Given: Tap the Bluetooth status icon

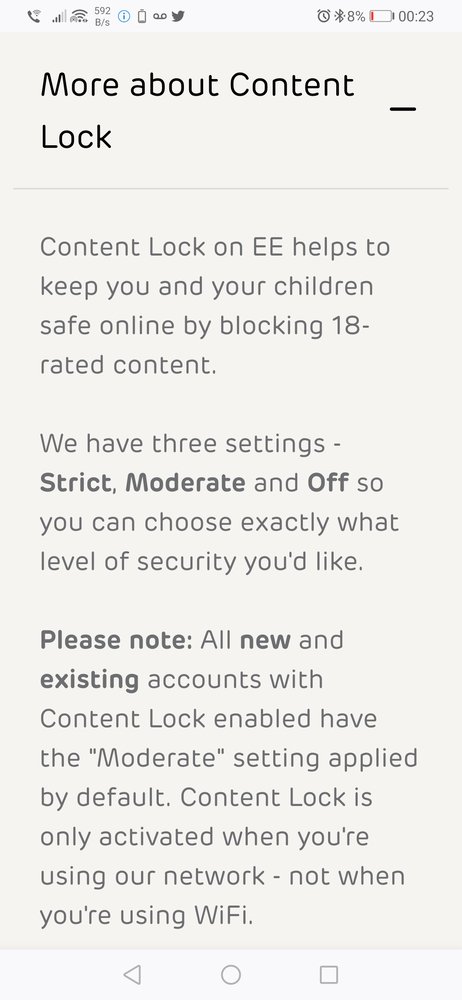Looking at the screenshot, I should [340, 16].
